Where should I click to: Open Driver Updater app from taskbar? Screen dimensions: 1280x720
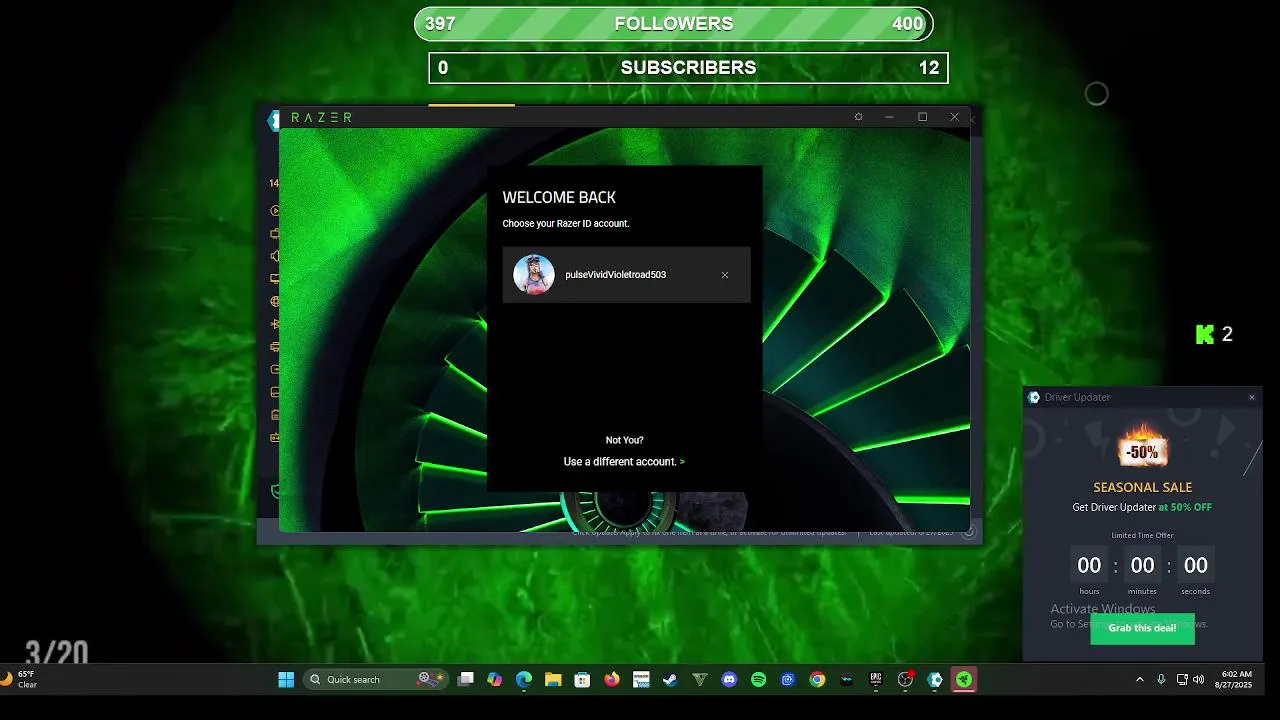pyautogui.click(x=935, y=680)
